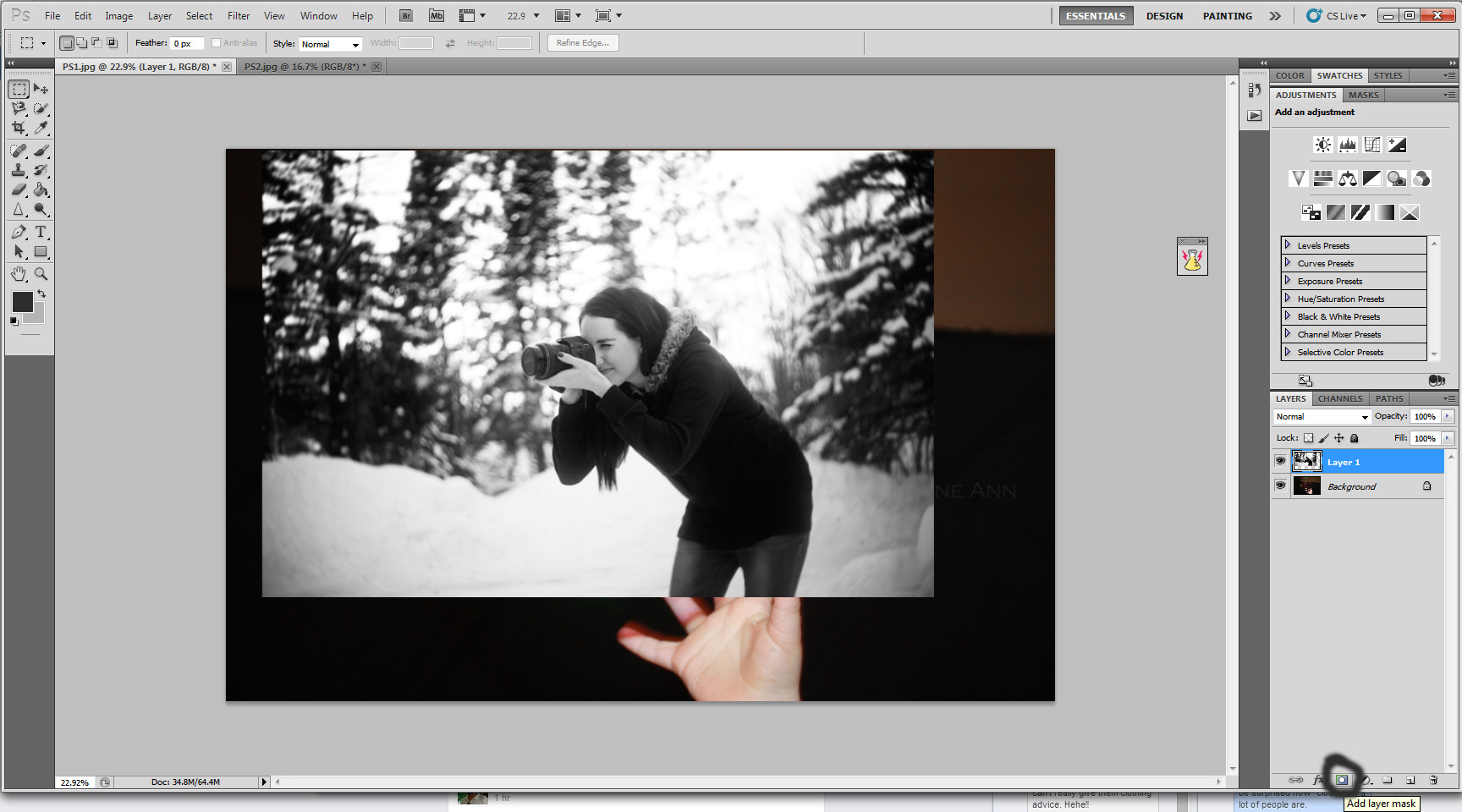Switch to the Design workspace
1462x812 pixels.
pos(1164,16)
